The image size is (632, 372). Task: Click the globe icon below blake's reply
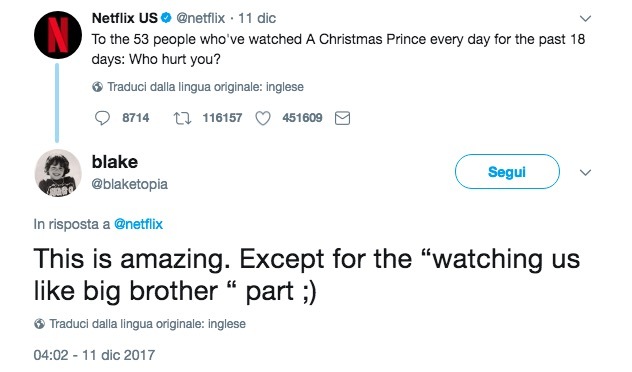click(40, 324)
